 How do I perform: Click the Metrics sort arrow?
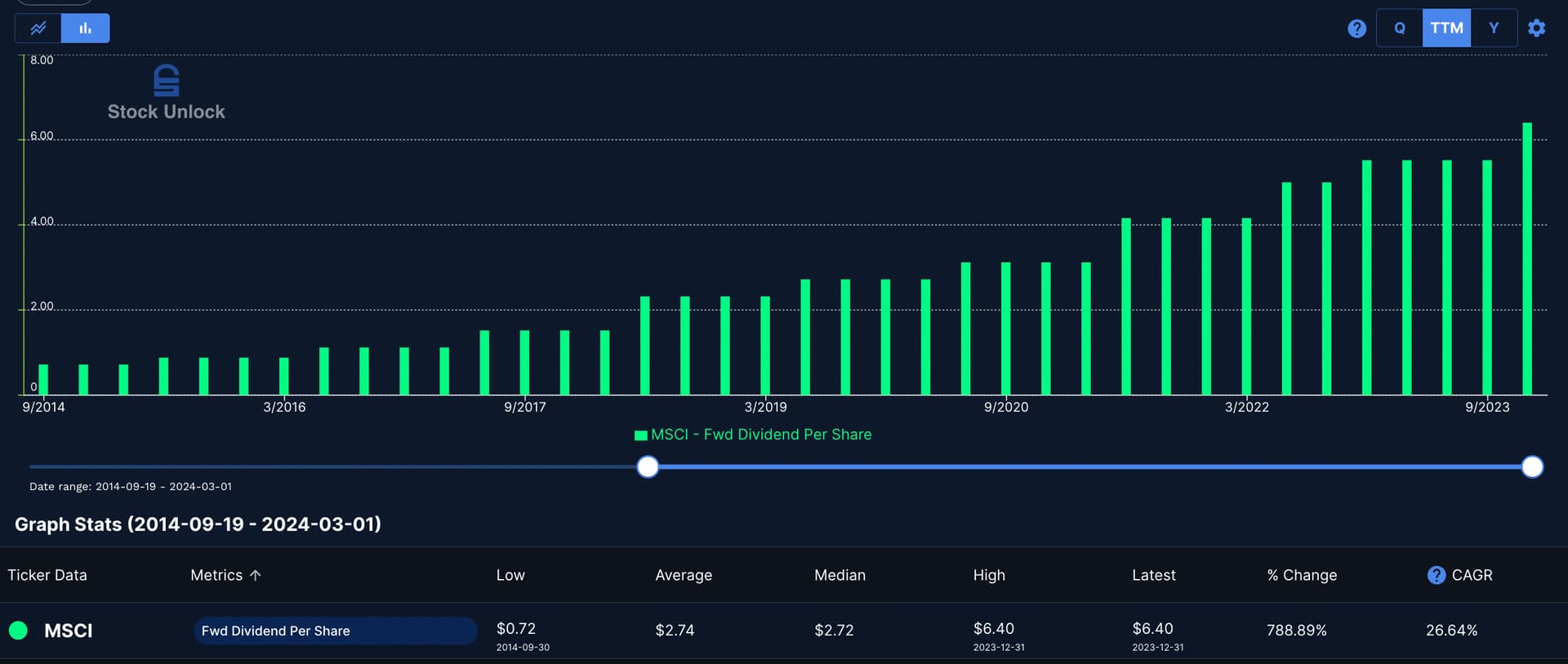point(255,575)
